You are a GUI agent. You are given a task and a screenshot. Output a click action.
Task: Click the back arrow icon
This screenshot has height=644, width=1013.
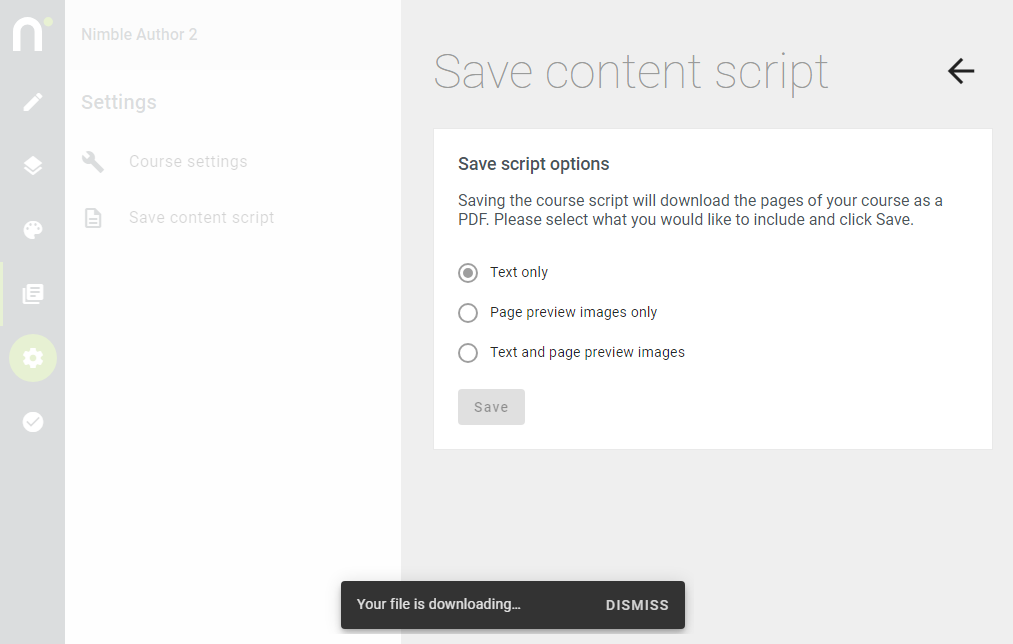[x=961, y=70]
